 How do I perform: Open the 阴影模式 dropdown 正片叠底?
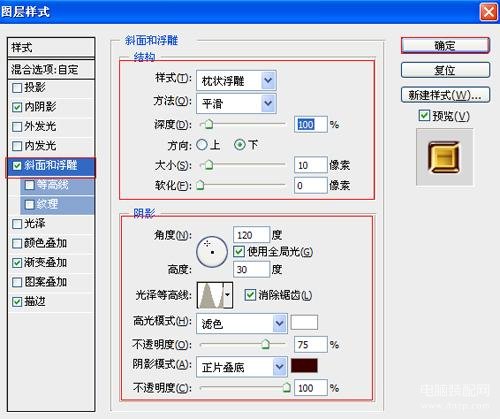242,367
